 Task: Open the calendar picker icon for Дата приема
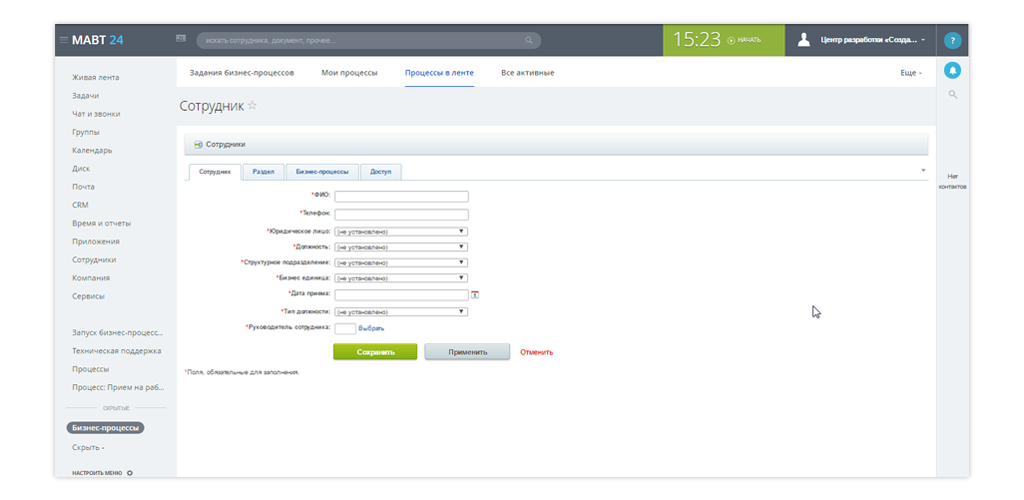point(475,294)
